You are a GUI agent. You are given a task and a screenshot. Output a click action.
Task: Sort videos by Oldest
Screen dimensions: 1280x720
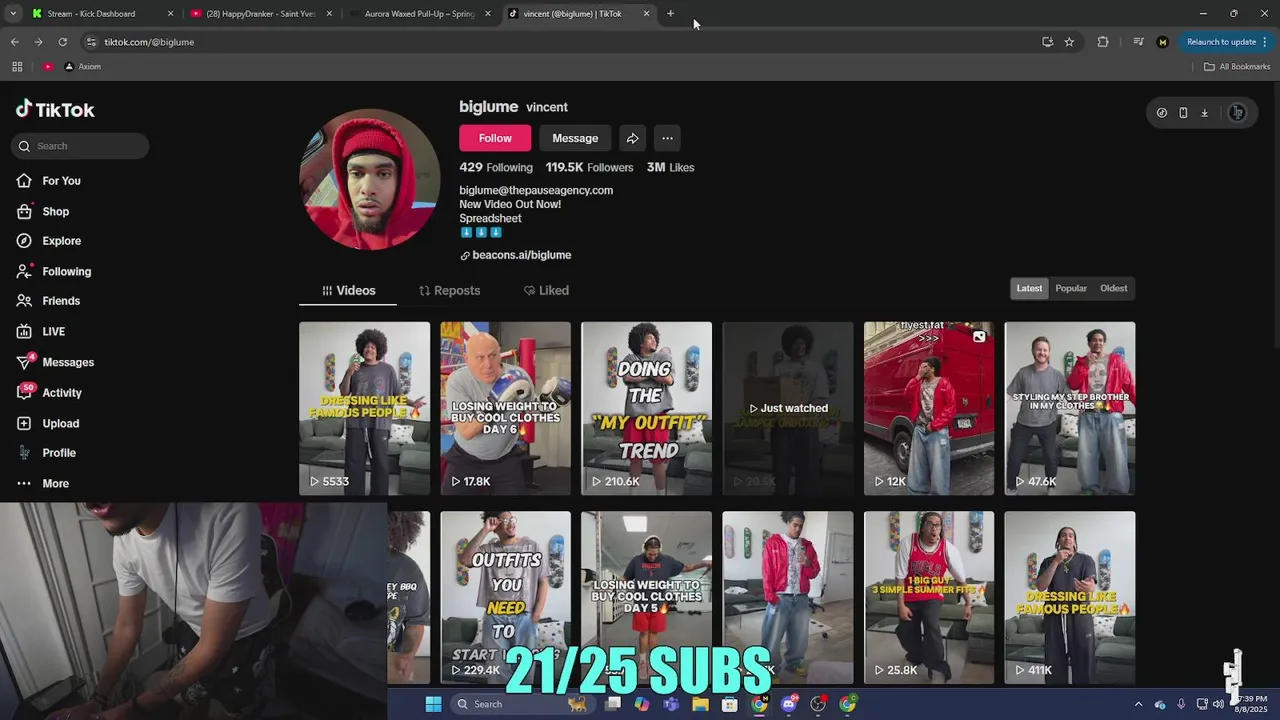[x=1113, y=289]
